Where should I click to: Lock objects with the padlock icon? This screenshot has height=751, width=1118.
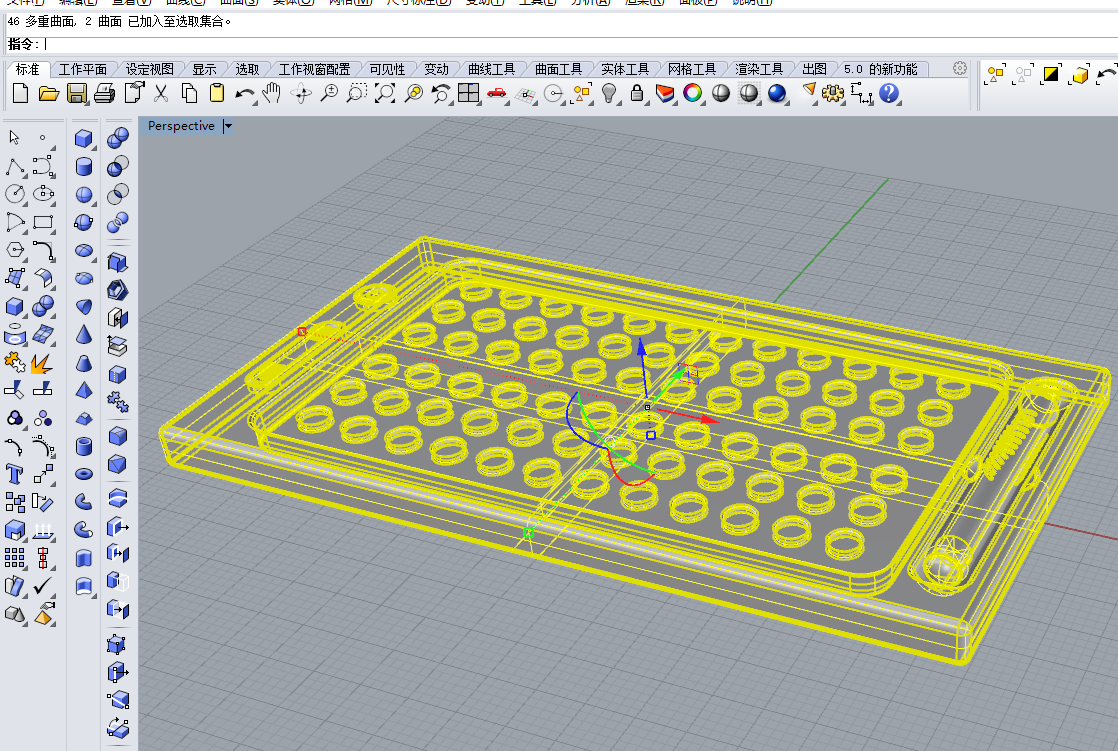point(637,93)
